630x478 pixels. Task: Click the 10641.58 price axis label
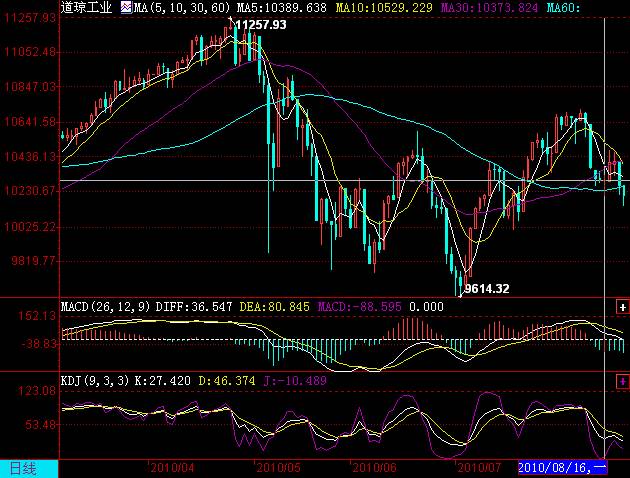tap(30, 121)
